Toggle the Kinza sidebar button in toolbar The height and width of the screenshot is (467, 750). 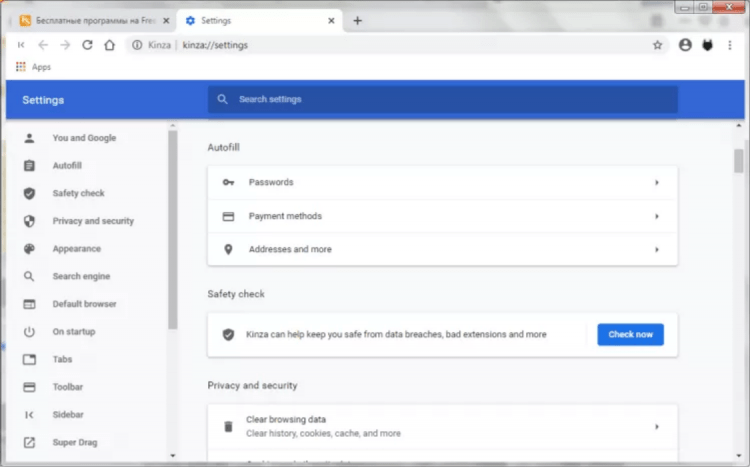[21, 45]
